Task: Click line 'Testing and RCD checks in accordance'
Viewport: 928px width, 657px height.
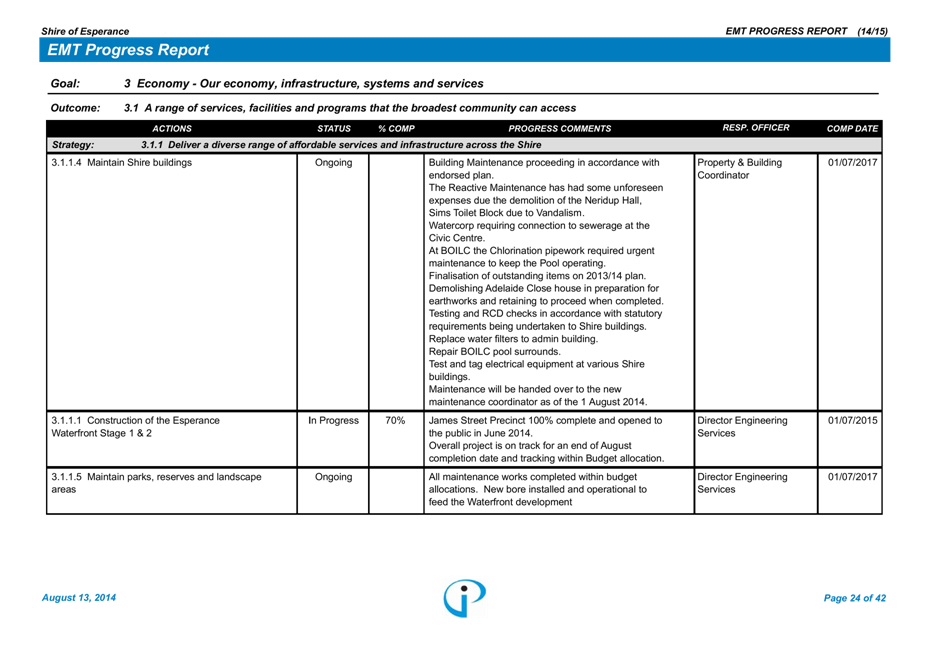Action: (545, 314)
